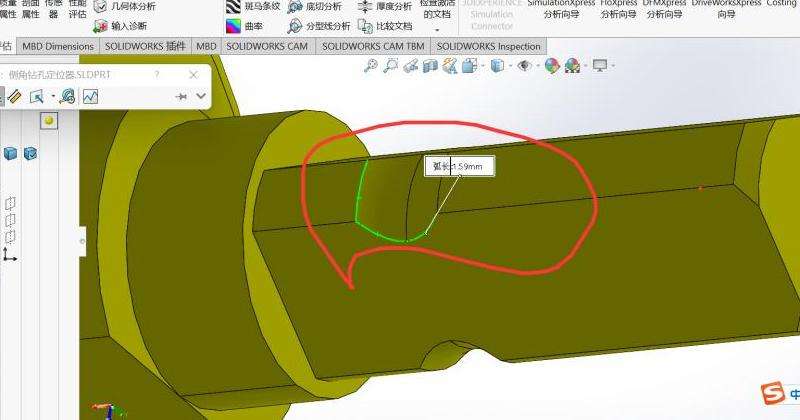The image size is (800, 420).
Task: Switch to MBD Dimensions tab
Action: tap(58, 46)
